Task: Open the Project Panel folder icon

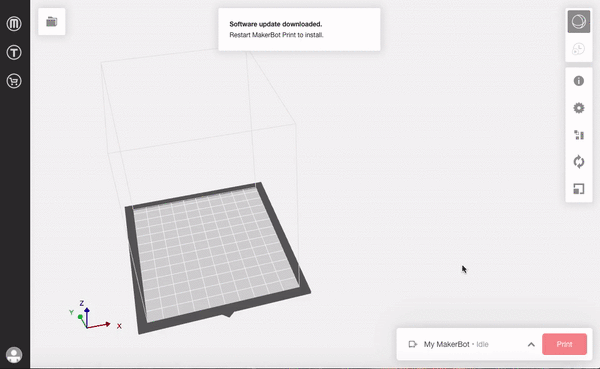Action: 52,22
